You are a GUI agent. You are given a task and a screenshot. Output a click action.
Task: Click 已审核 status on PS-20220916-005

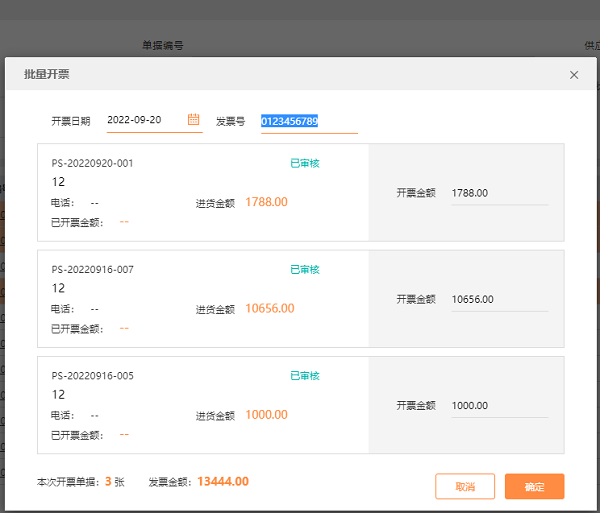(304, 376)
